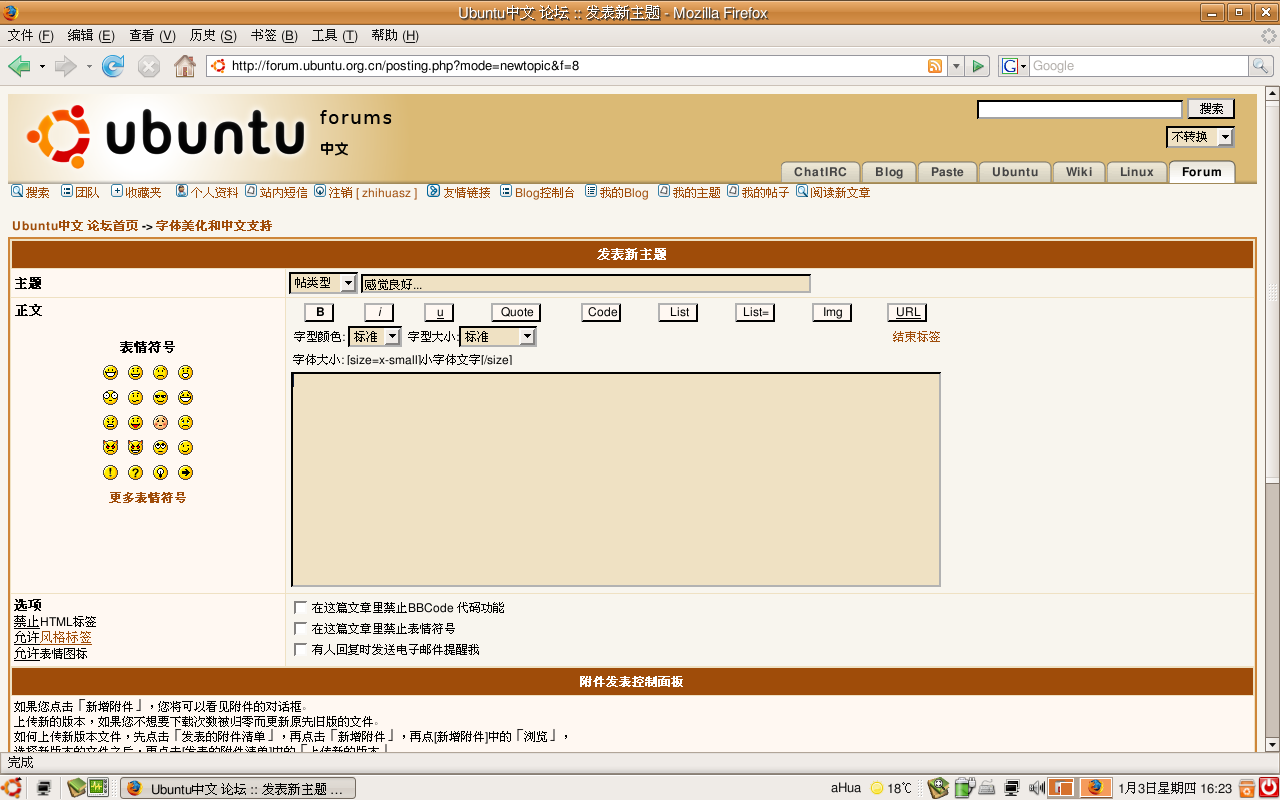The image size is (1280, 800).
Task: Click the 搜索 forum search button
Action: click(1211, 109)
